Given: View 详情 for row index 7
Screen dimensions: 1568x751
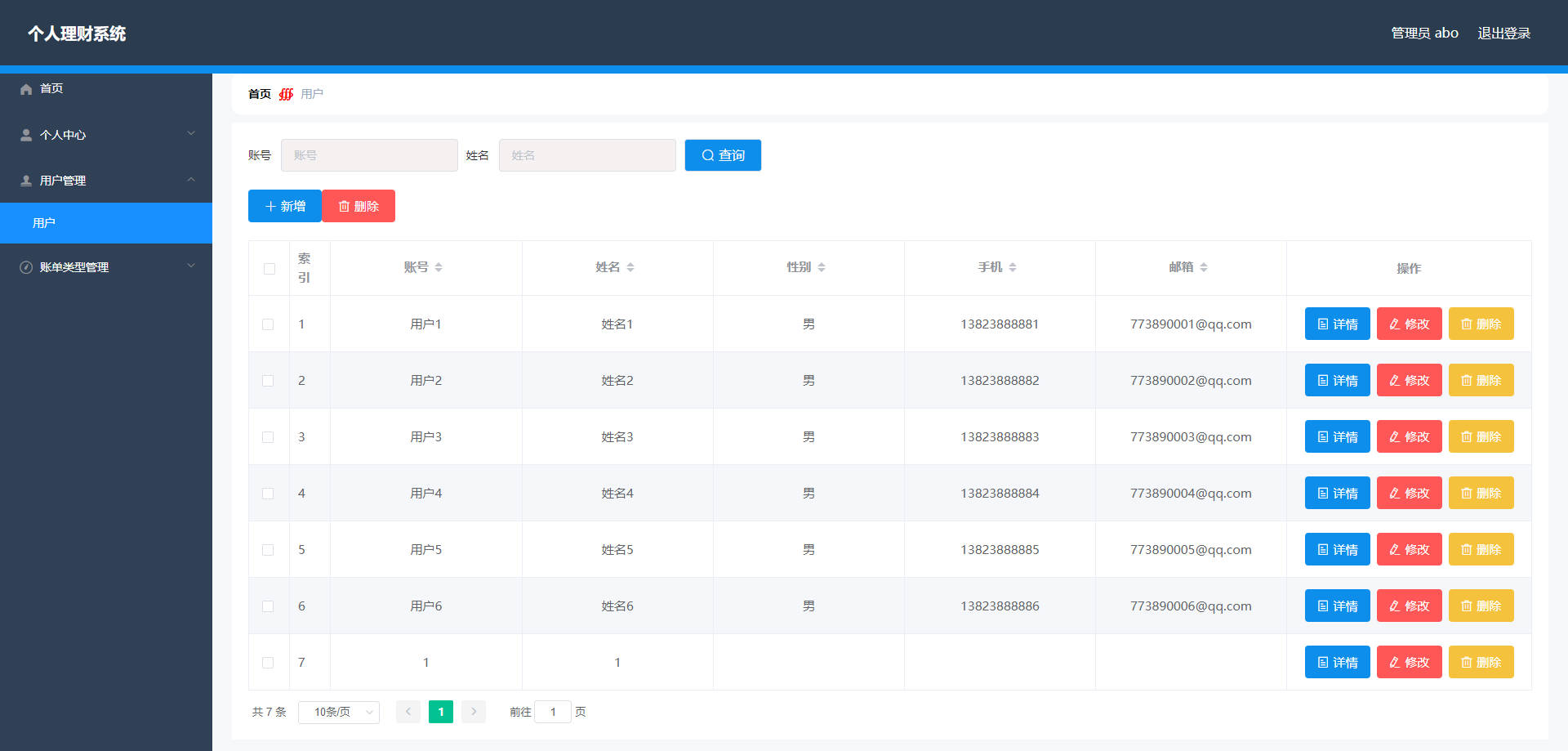Looking at the screenshot, I should click(x=1338, y=662).
